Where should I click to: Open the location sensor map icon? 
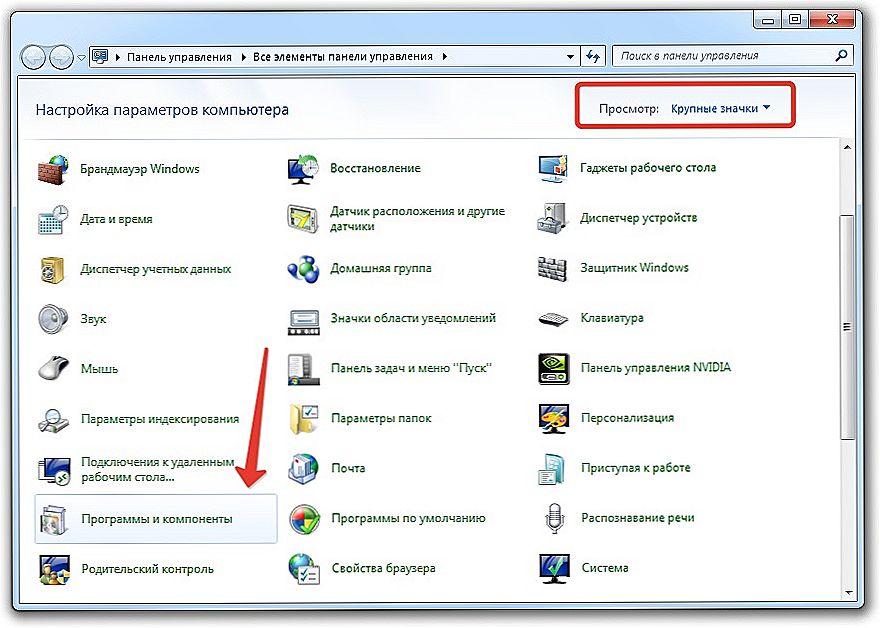click(x=303, y=218)
